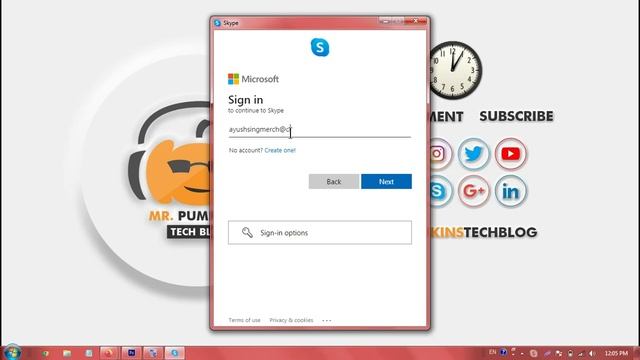Click the Microsoft logo above Sign in
The height and width of the screenshot is (360, 640).
[253, 79]
